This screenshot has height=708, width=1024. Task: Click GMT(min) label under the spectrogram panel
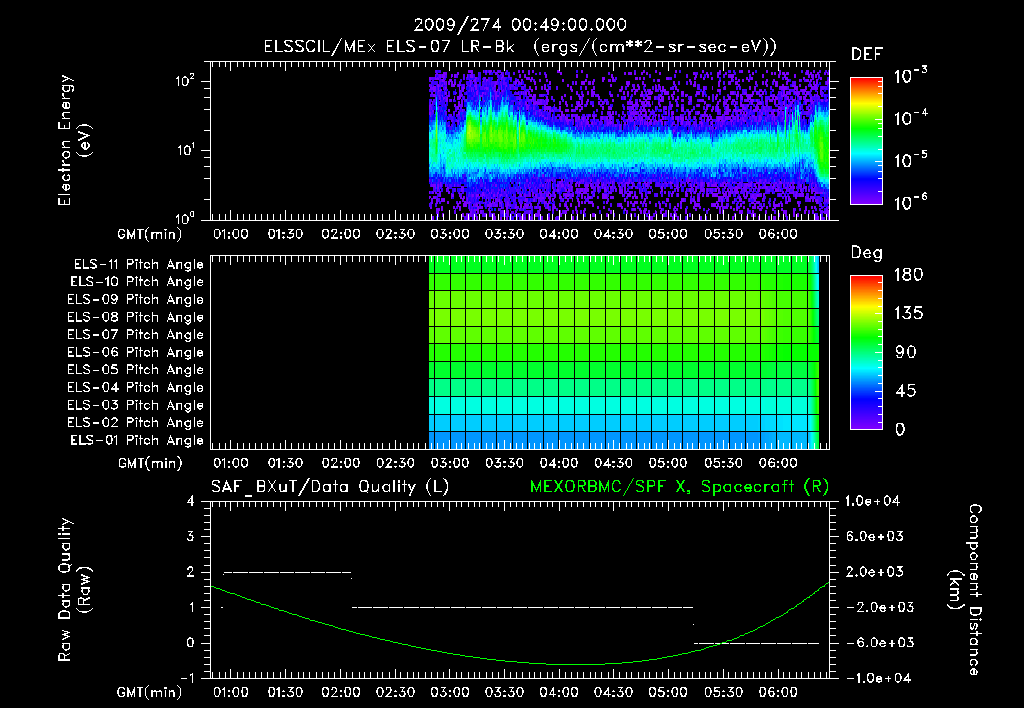(x=150, y=234)
